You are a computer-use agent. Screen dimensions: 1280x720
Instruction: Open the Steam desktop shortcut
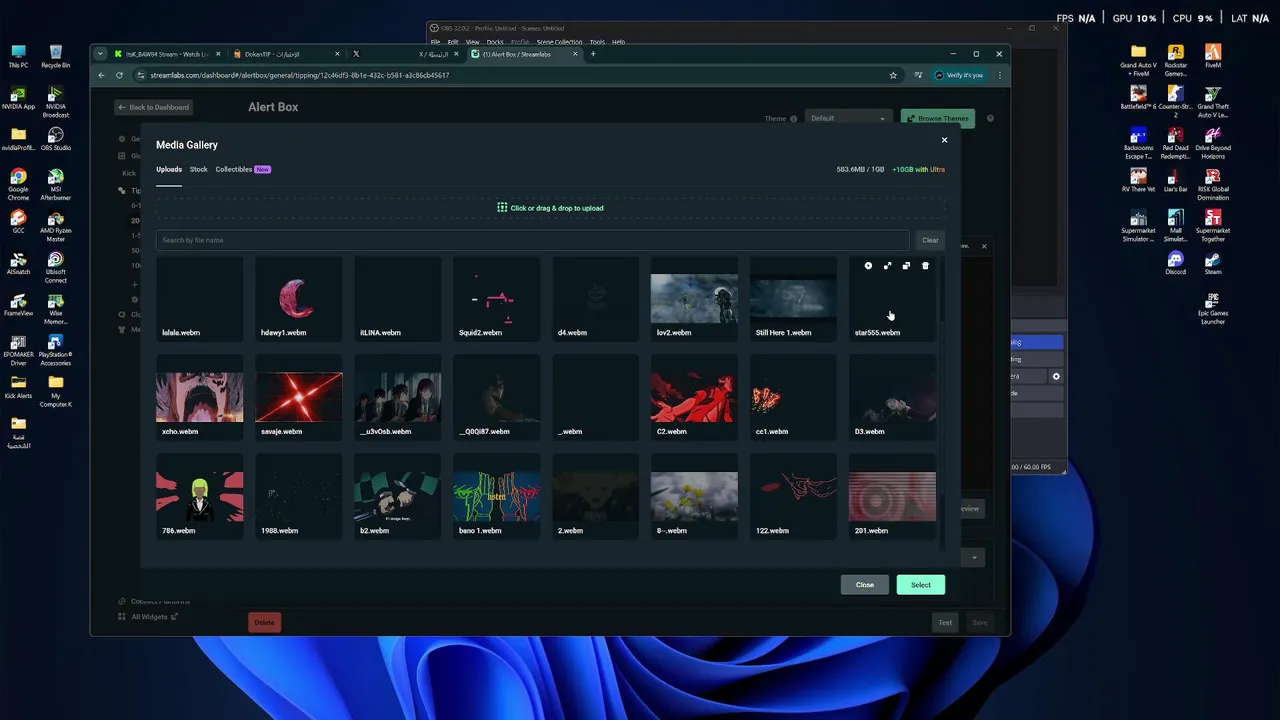point(1213,264)
